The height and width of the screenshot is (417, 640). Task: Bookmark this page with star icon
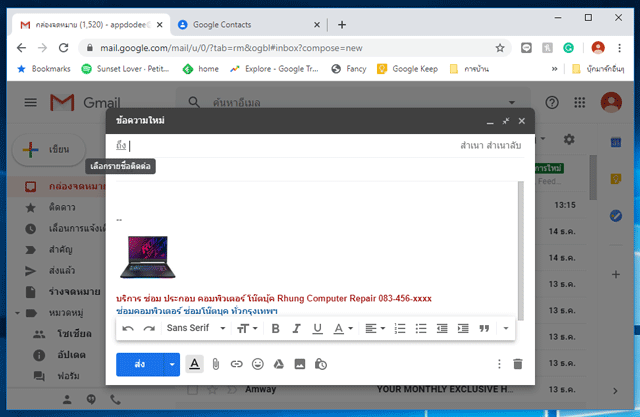point(500,48)
